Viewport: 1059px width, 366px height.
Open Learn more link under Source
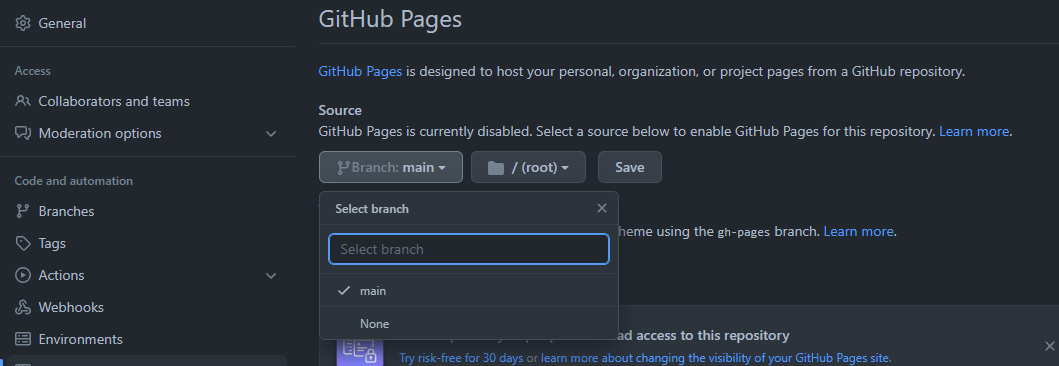coord(974,132)
